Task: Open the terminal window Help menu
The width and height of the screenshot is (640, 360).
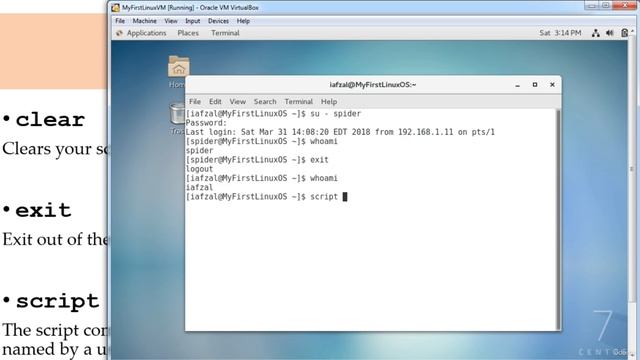Action: 329,102
